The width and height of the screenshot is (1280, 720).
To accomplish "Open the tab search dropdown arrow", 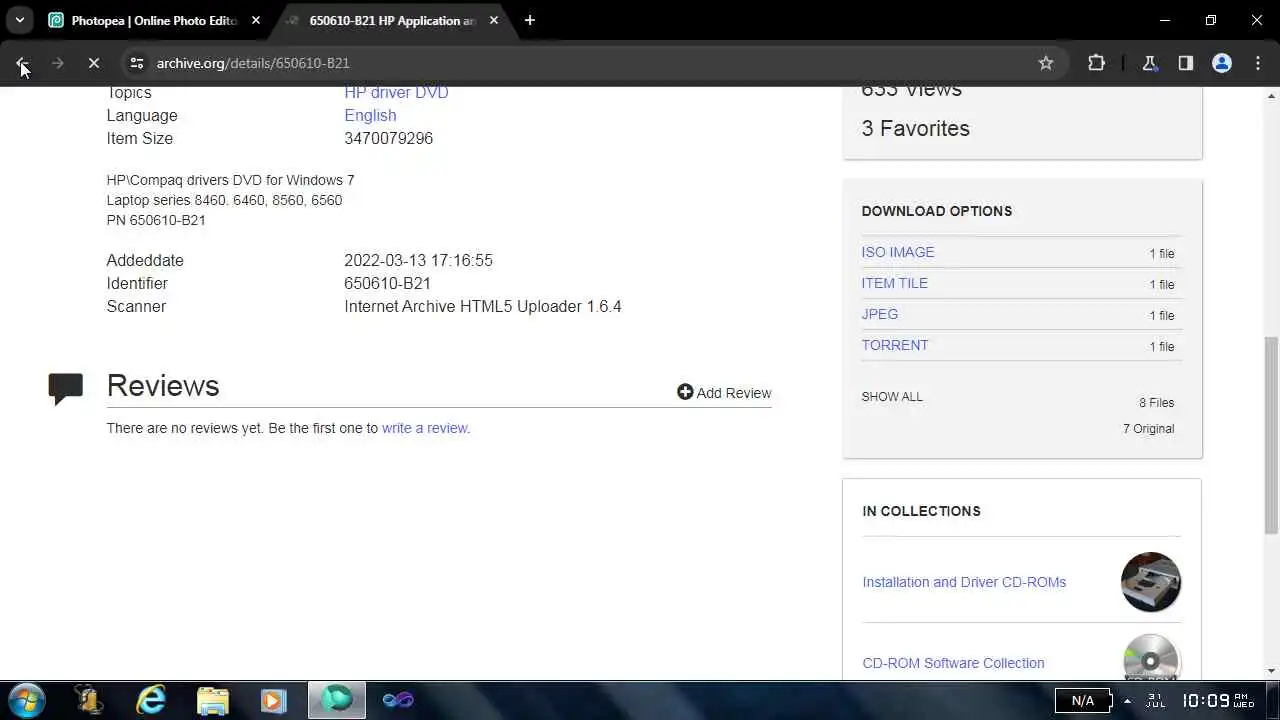I will [19, 20].
